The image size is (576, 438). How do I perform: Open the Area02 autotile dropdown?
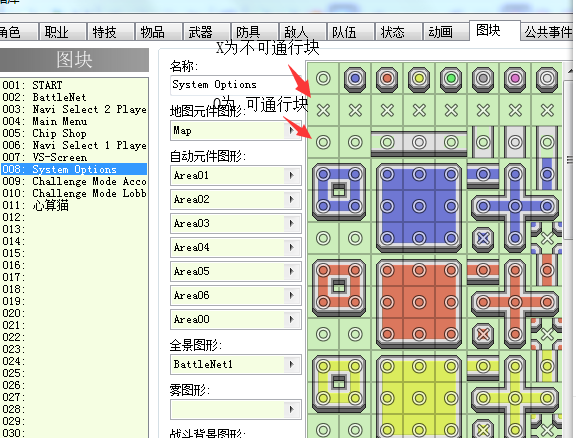pyautogui.click(x=292, y=200)
